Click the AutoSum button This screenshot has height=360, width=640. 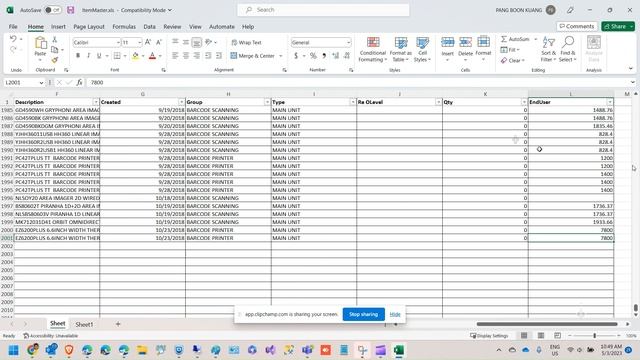click(515, 39)
